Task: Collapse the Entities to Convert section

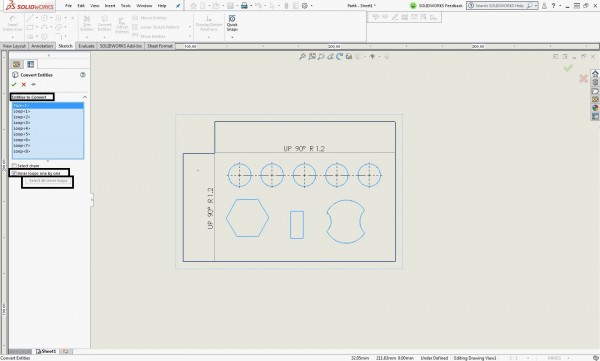Action: pos(85,97)
